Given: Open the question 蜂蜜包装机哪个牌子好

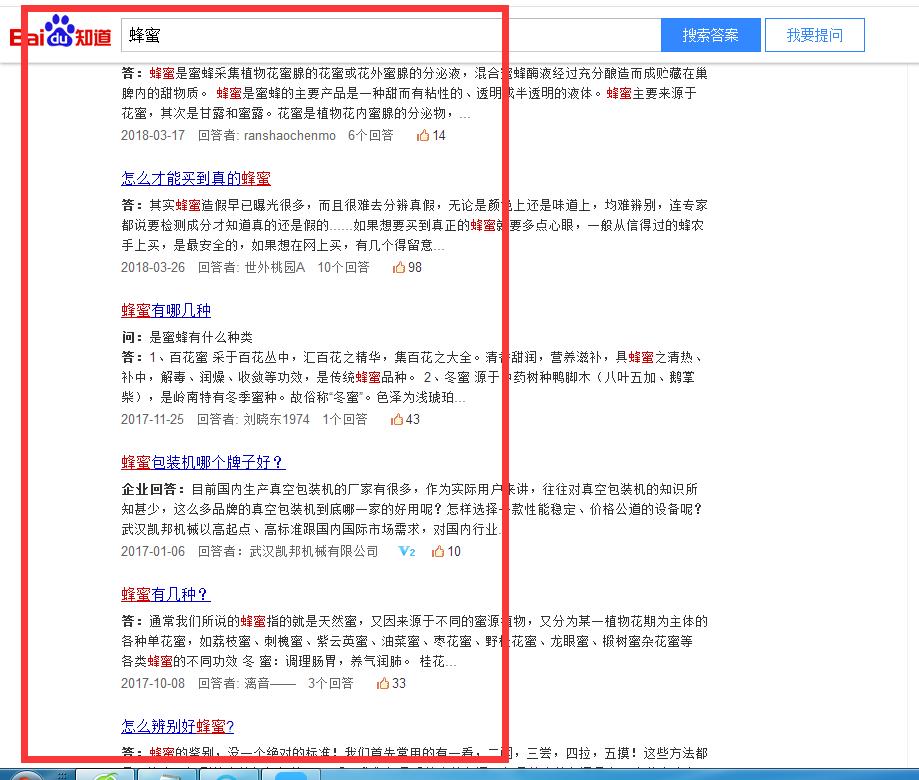Looking at the screenshot, I should (x=201, y=462).
